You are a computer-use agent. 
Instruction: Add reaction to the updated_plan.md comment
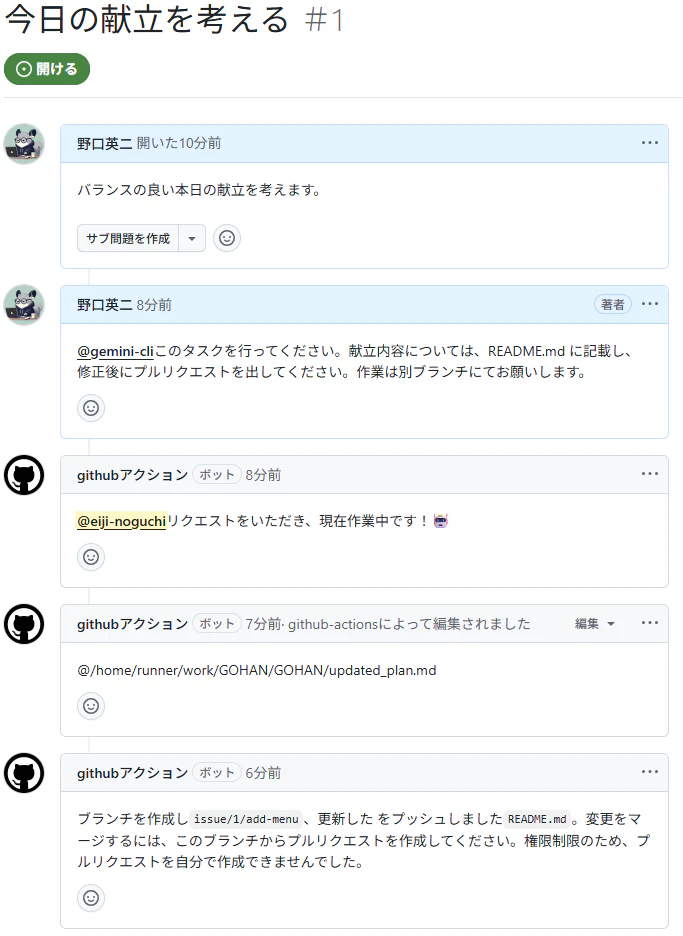point(91,706)
